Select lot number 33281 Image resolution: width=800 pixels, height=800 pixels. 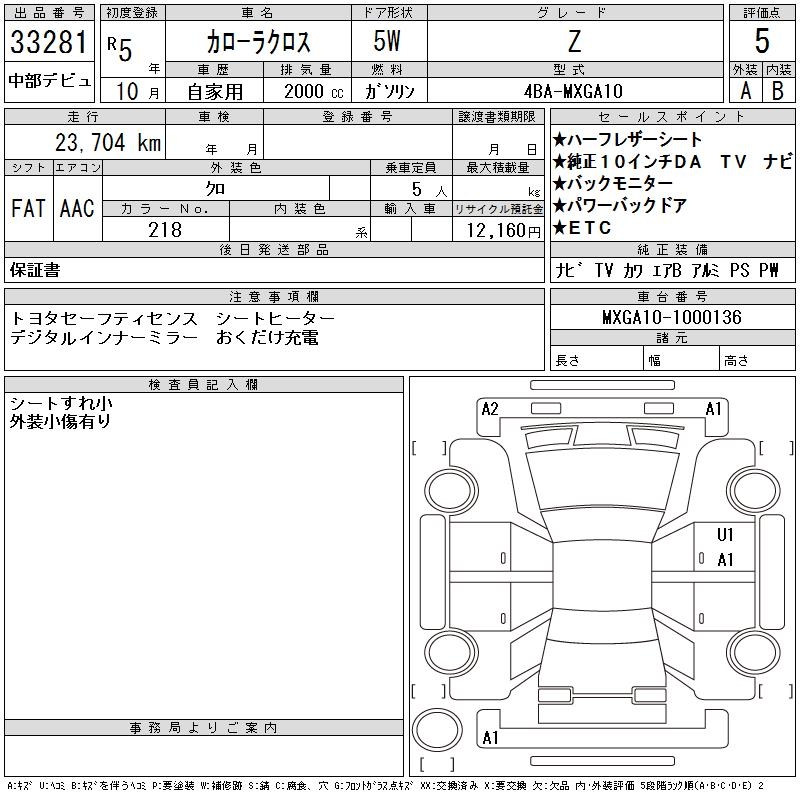tap(50, 43)
